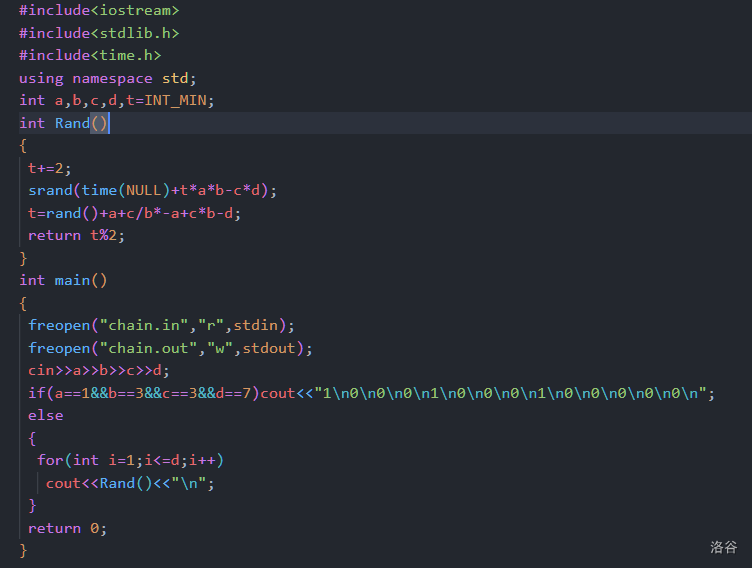Click the #include<time.h> line
Viewport: 752px width, 568px height.
coord(90,56)
